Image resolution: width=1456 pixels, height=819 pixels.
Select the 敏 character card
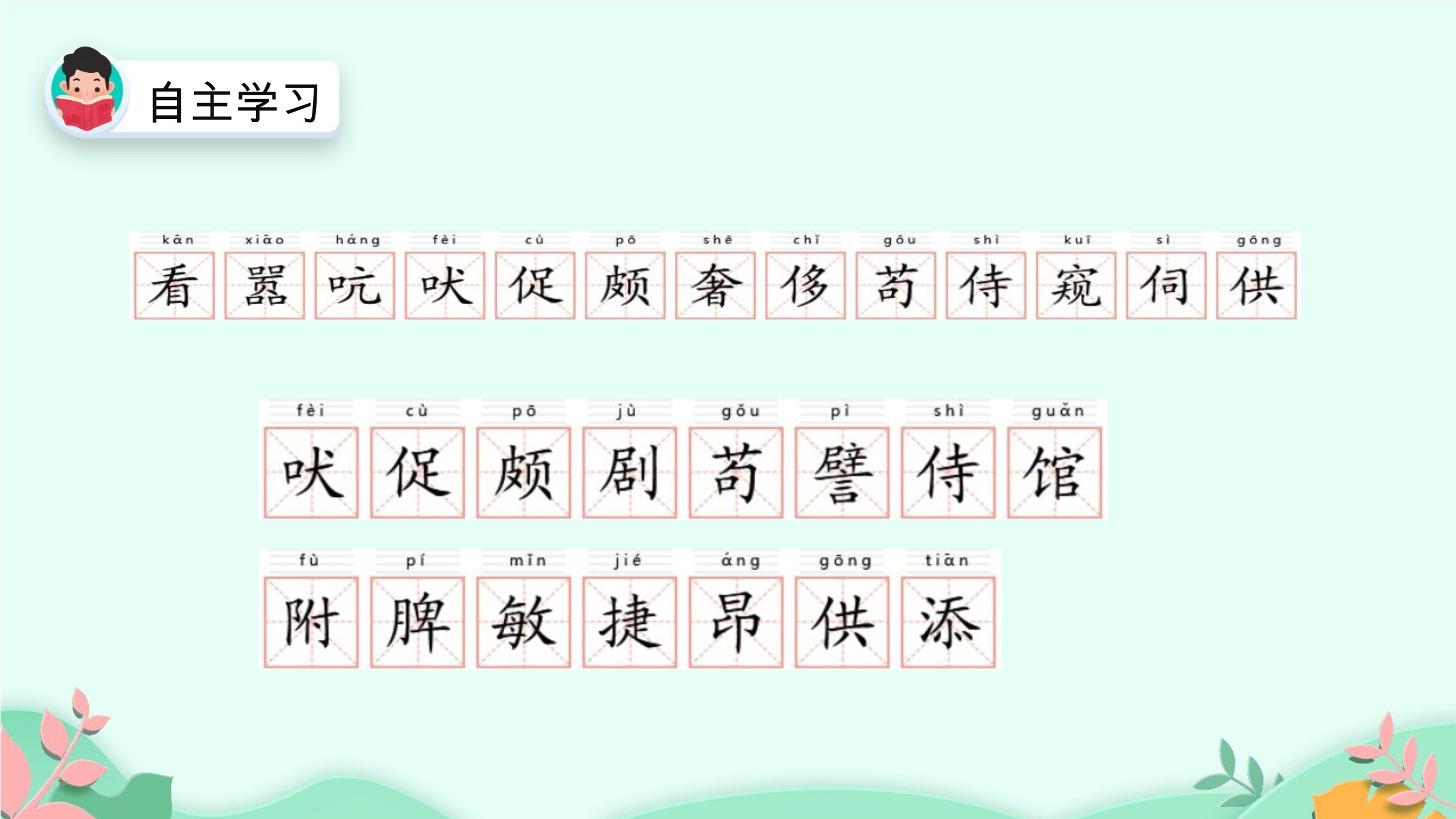524,622
